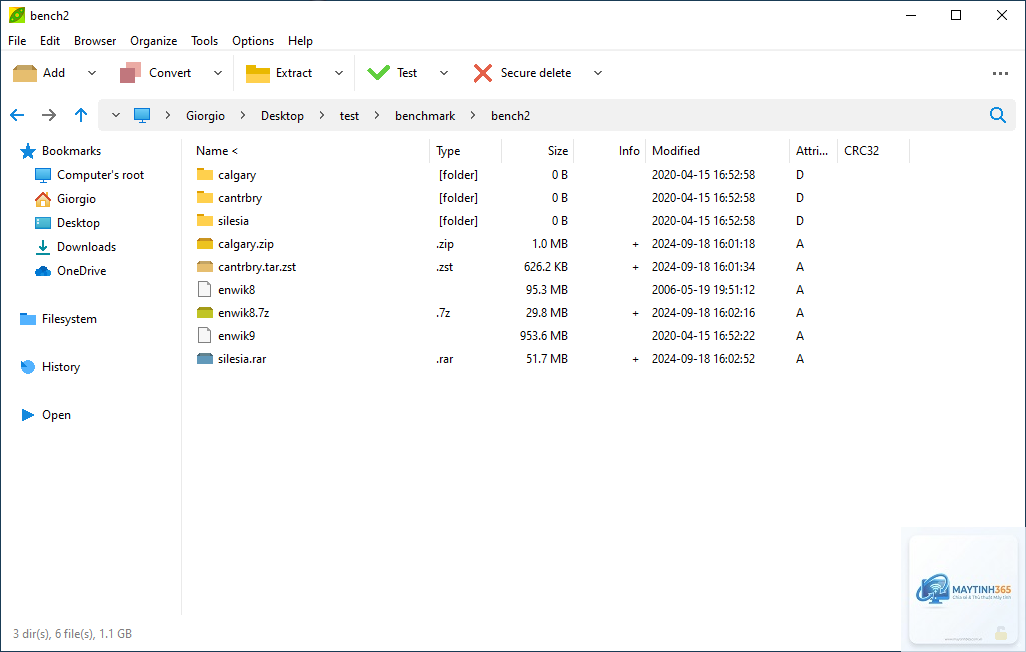Open the Help menu
Screen dimensions: 1026x652
click(x=300, y=41)
